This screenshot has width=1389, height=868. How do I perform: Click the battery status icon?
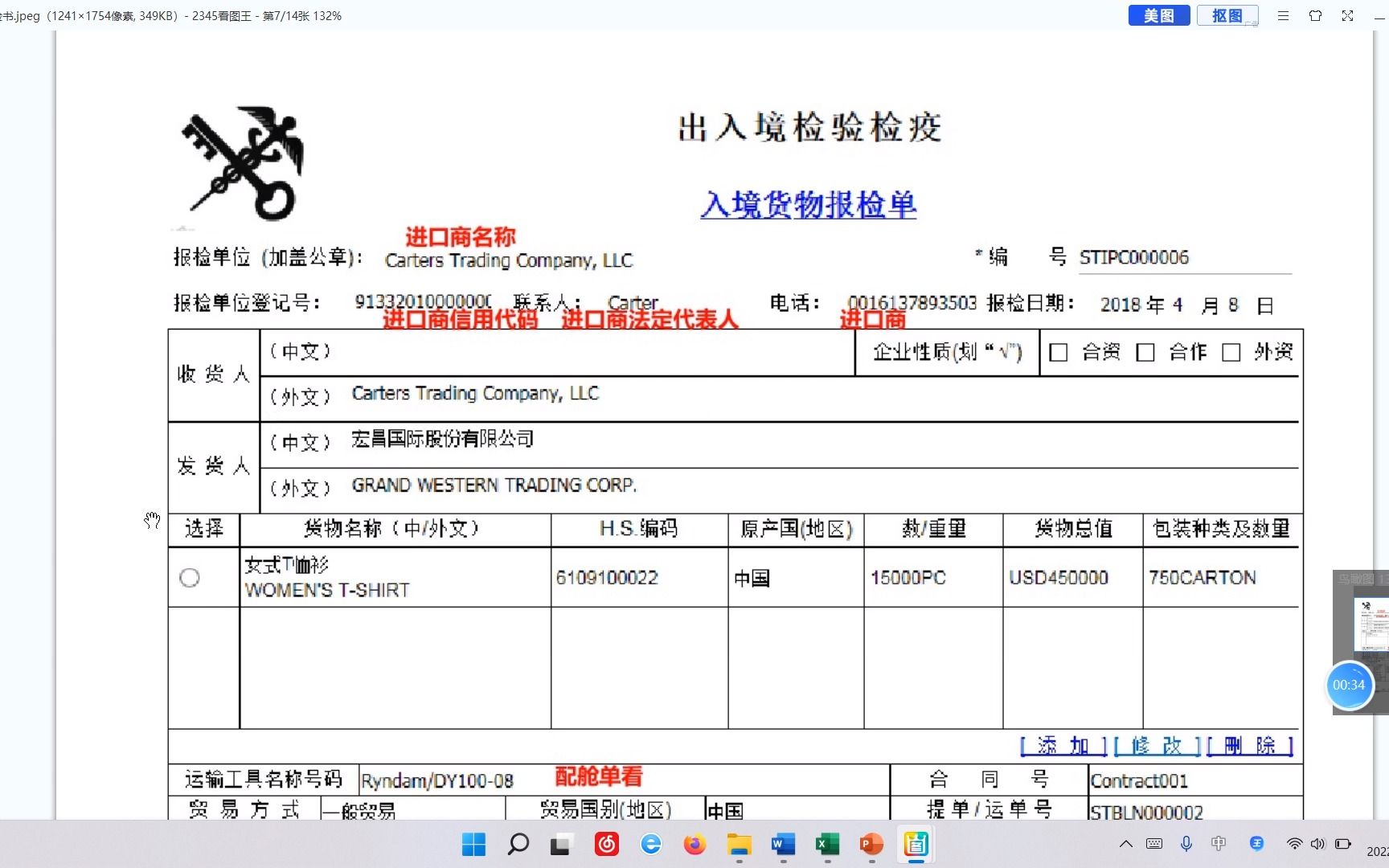tap(1342, 844)
